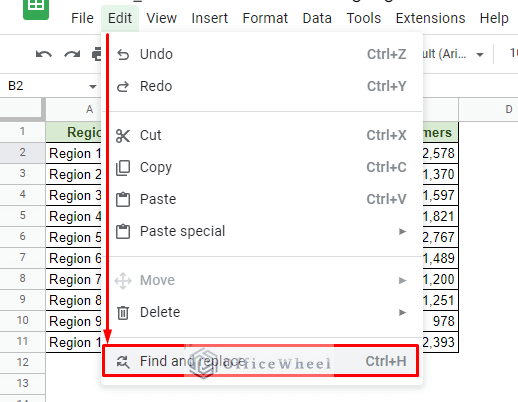
Task: Click cell containing Region 8
Action: tap(74, 300)
